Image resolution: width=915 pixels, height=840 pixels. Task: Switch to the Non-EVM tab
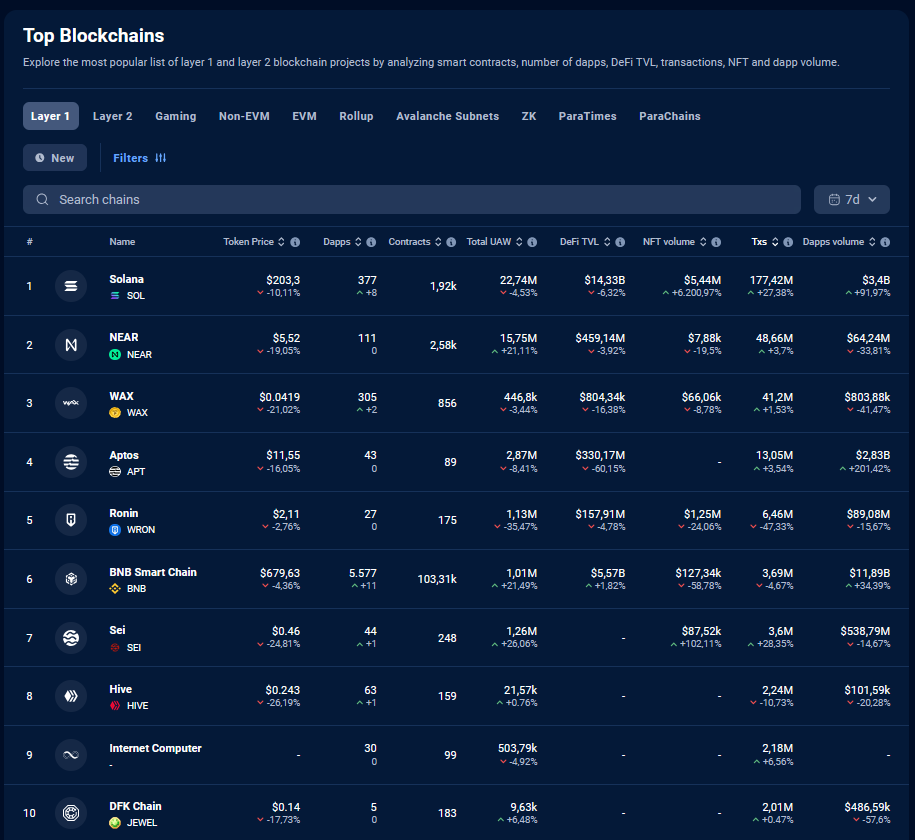click(244, 116)
